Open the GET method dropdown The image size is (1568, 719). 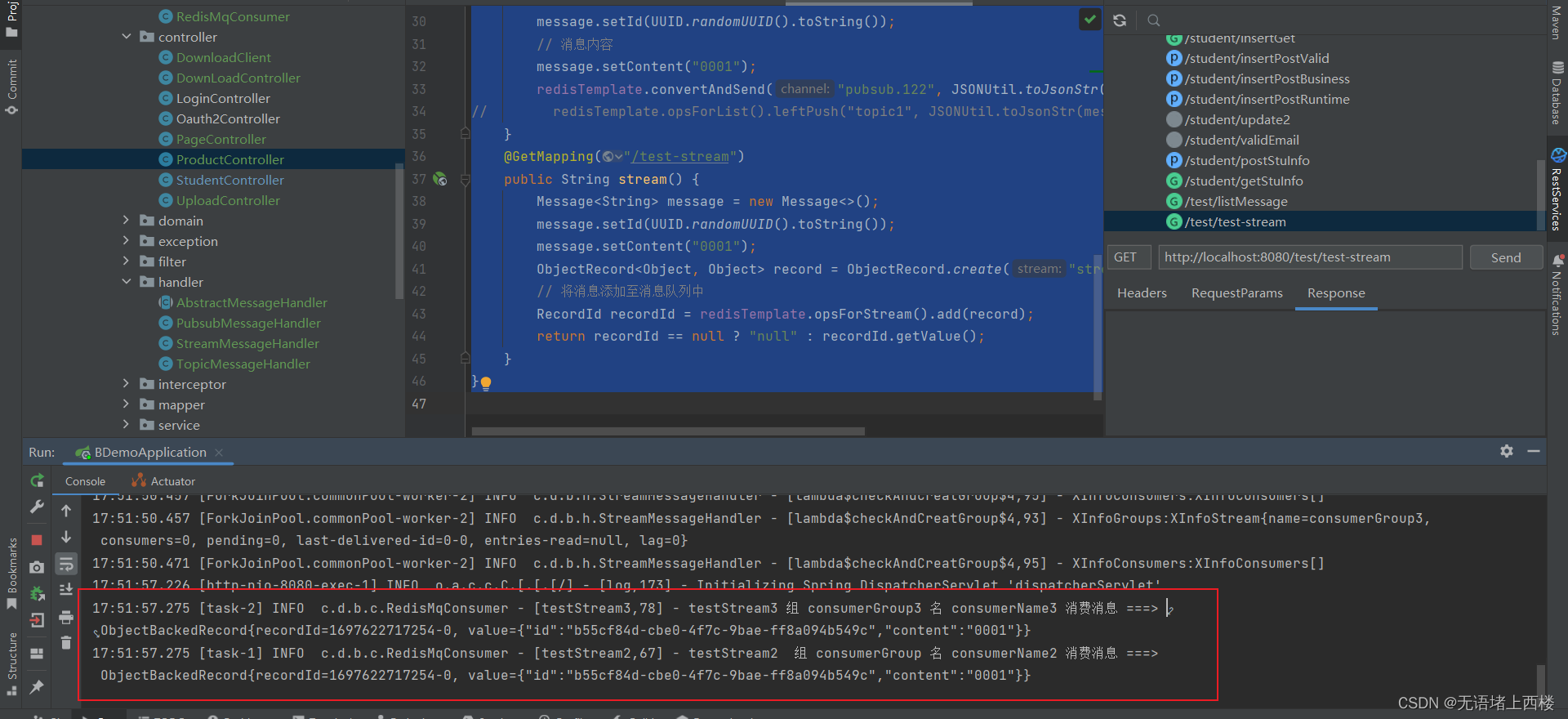click(x=1129, y=257)
